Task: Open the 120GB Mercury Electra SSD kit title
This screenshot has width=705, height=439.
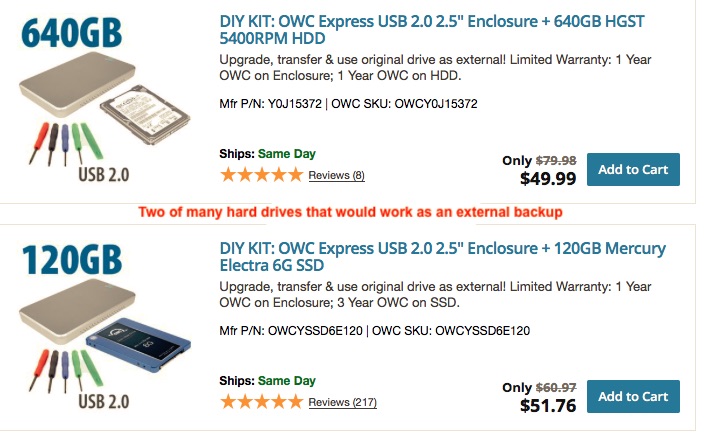Action: point(442,256)
